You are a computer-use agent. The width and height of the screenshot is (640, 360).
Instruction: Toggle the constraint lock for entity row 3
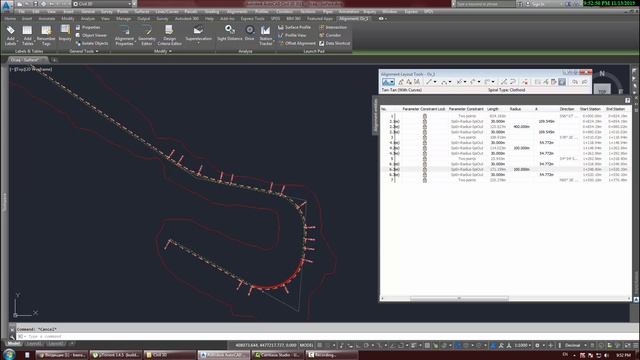pyautogui.click(x=424, y=138)
